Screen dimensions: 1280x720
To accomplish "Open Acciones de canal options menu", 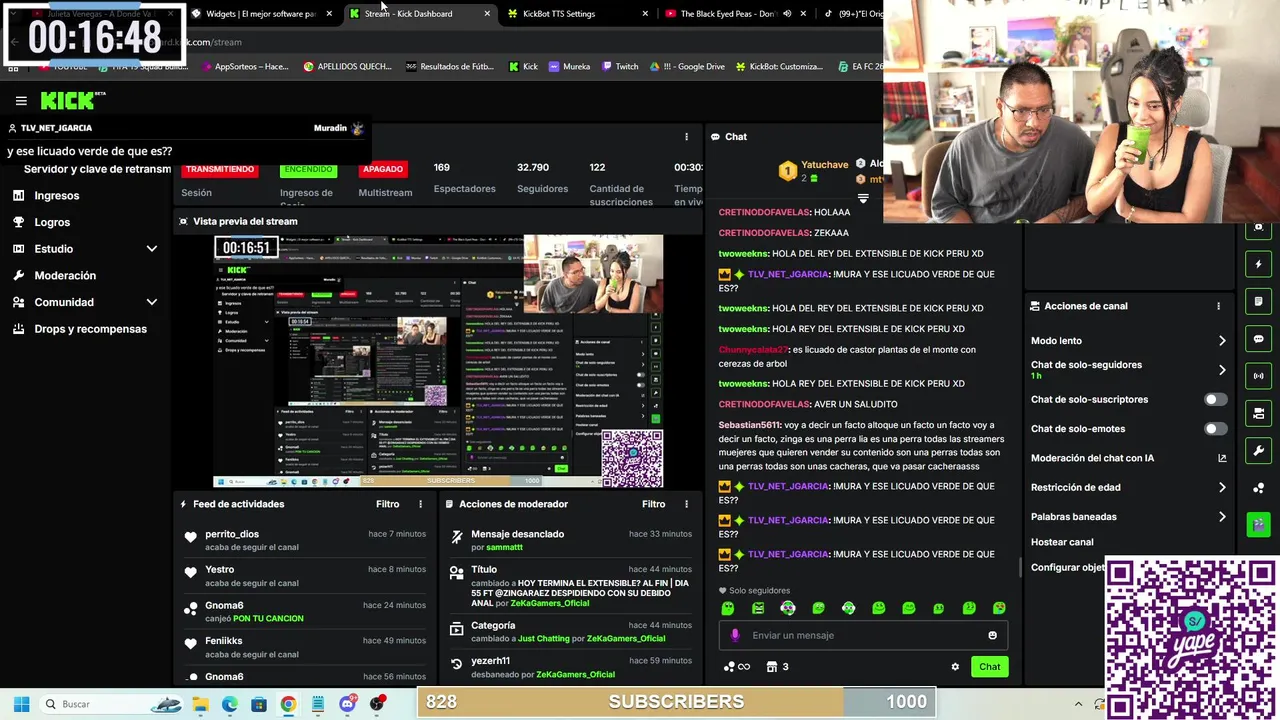I will [x=1218, y=306].
